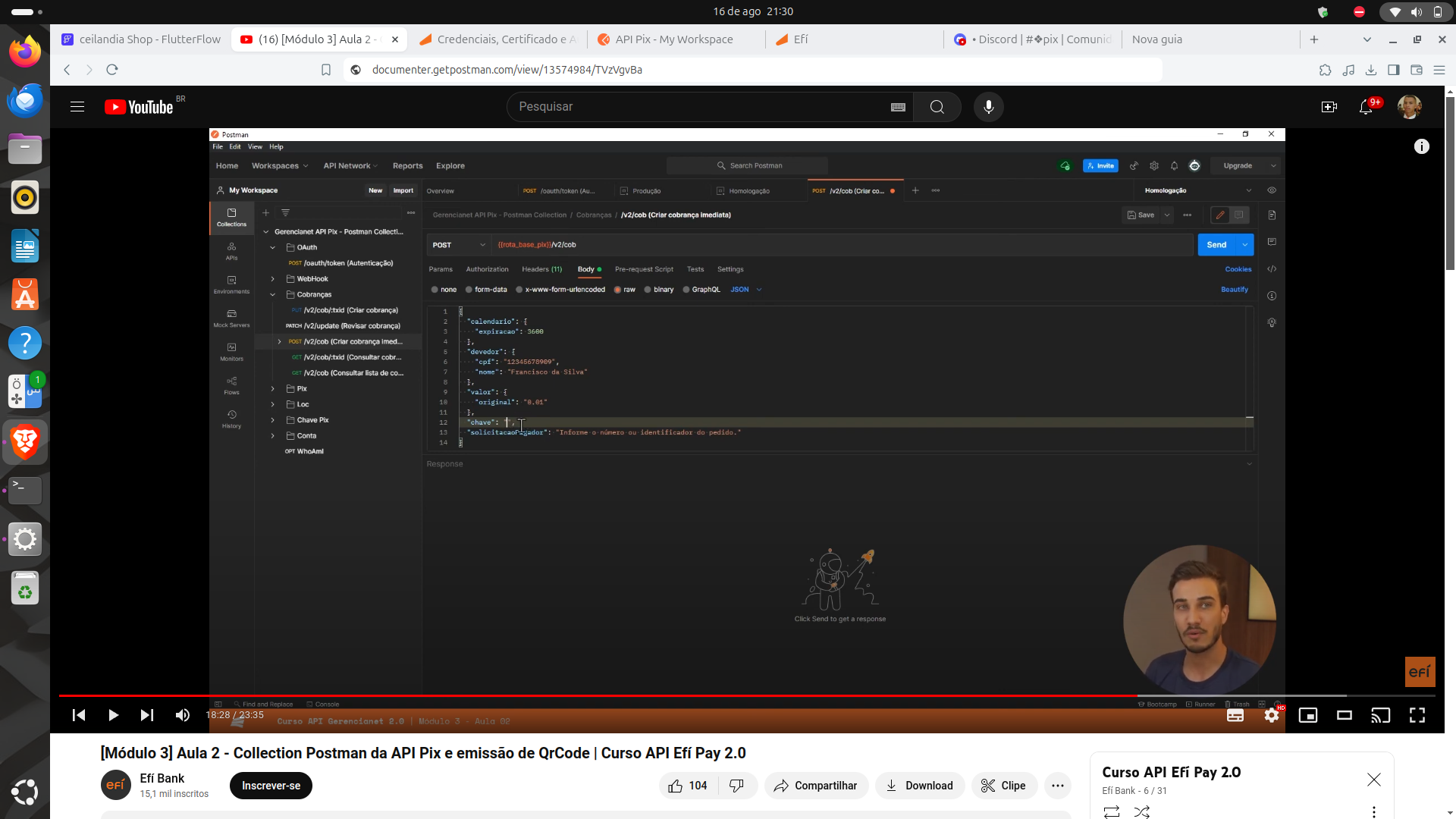Switch to the Efí browser tab
The image size is (1456, 819).
coord(852,39)
